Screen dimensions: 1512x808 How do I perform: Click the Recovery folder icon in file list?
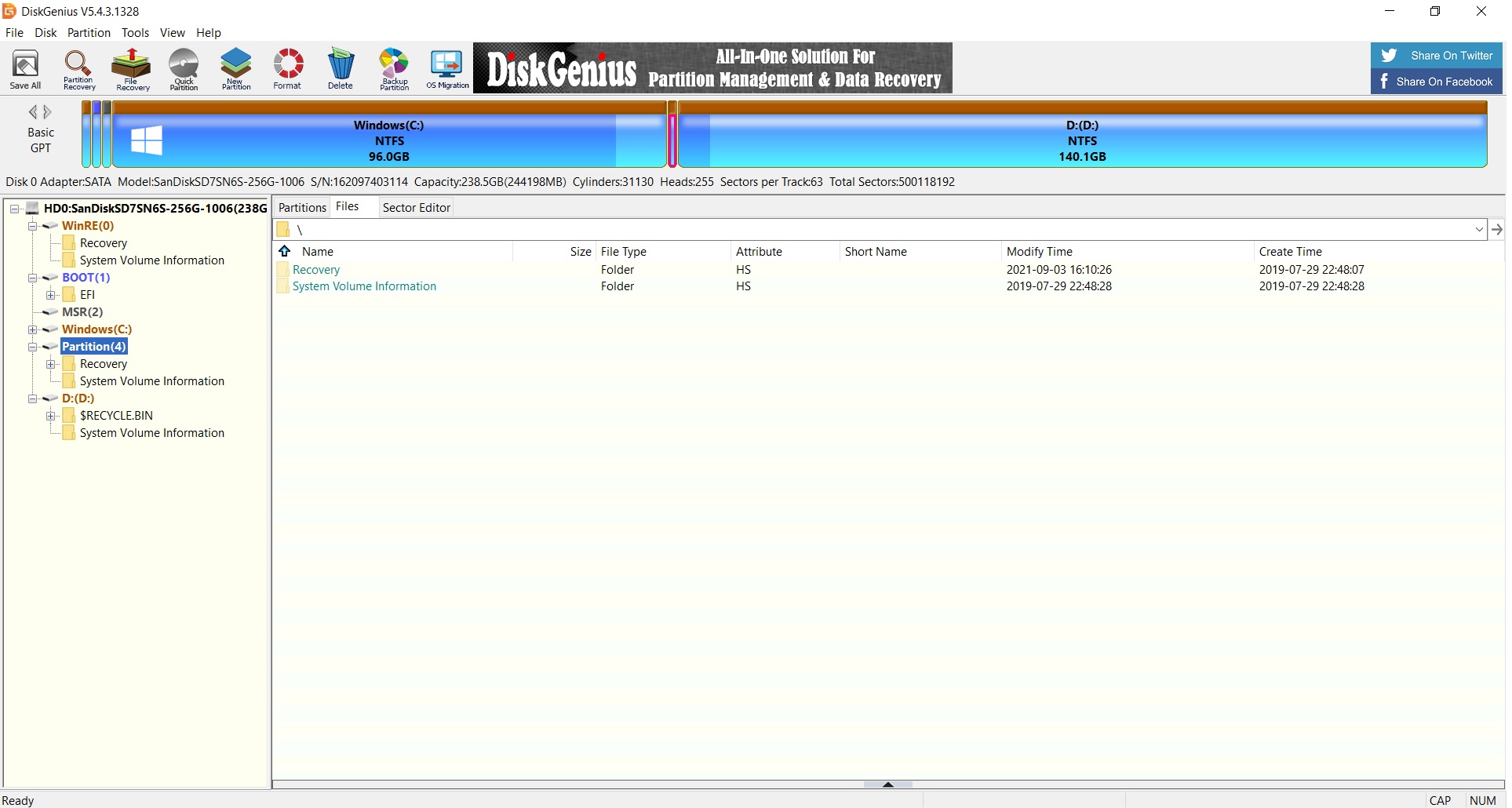283,270
